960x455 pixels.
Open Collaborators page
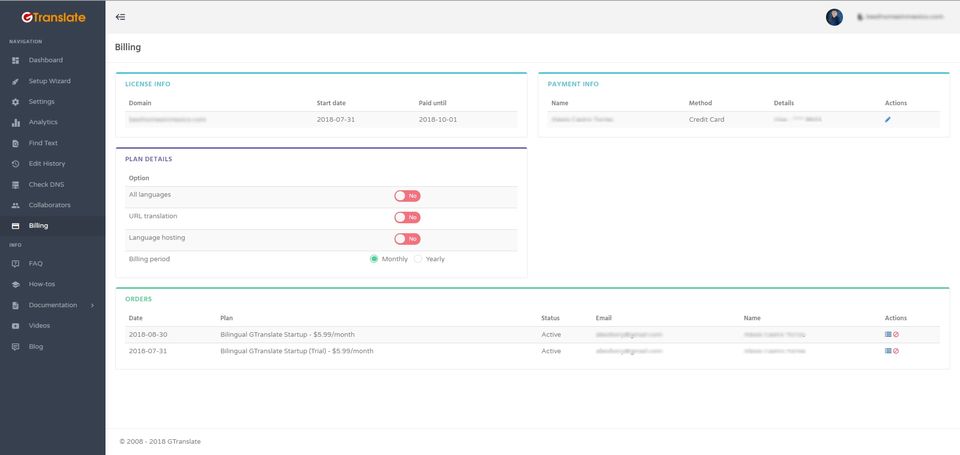pos(50,205)
